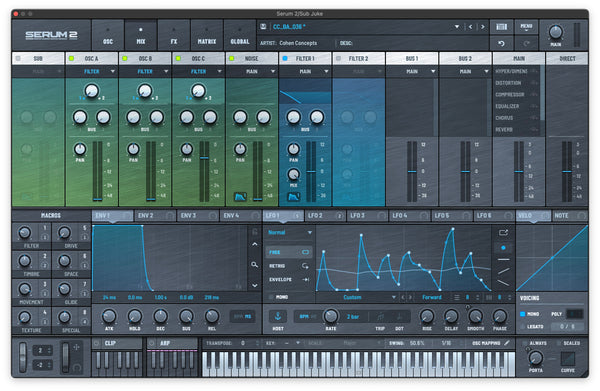The width and height of the screenshot is (600, 391).
Task: Click the Noise channel filter shape icon
Action: (240, 197)
